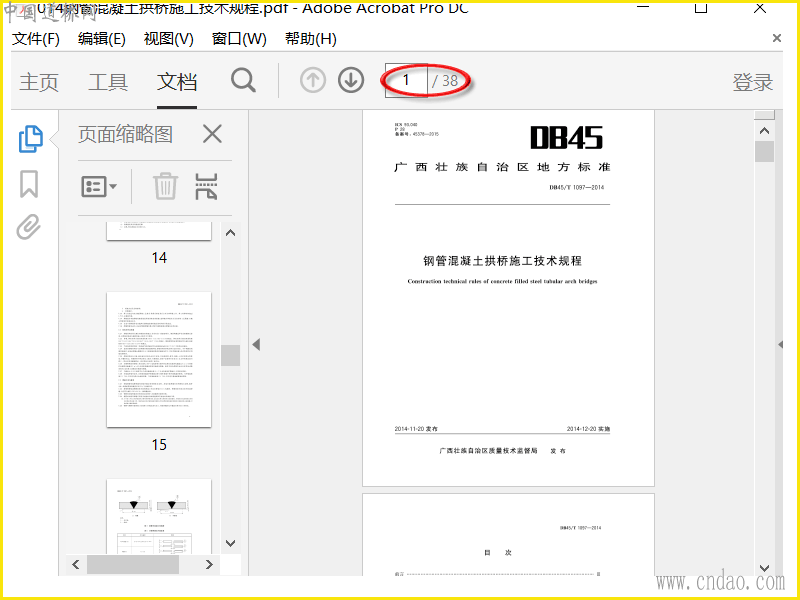Select the page 16 thumbnail with diagrams
Screen dimensions: 800x600
[159, 516]
